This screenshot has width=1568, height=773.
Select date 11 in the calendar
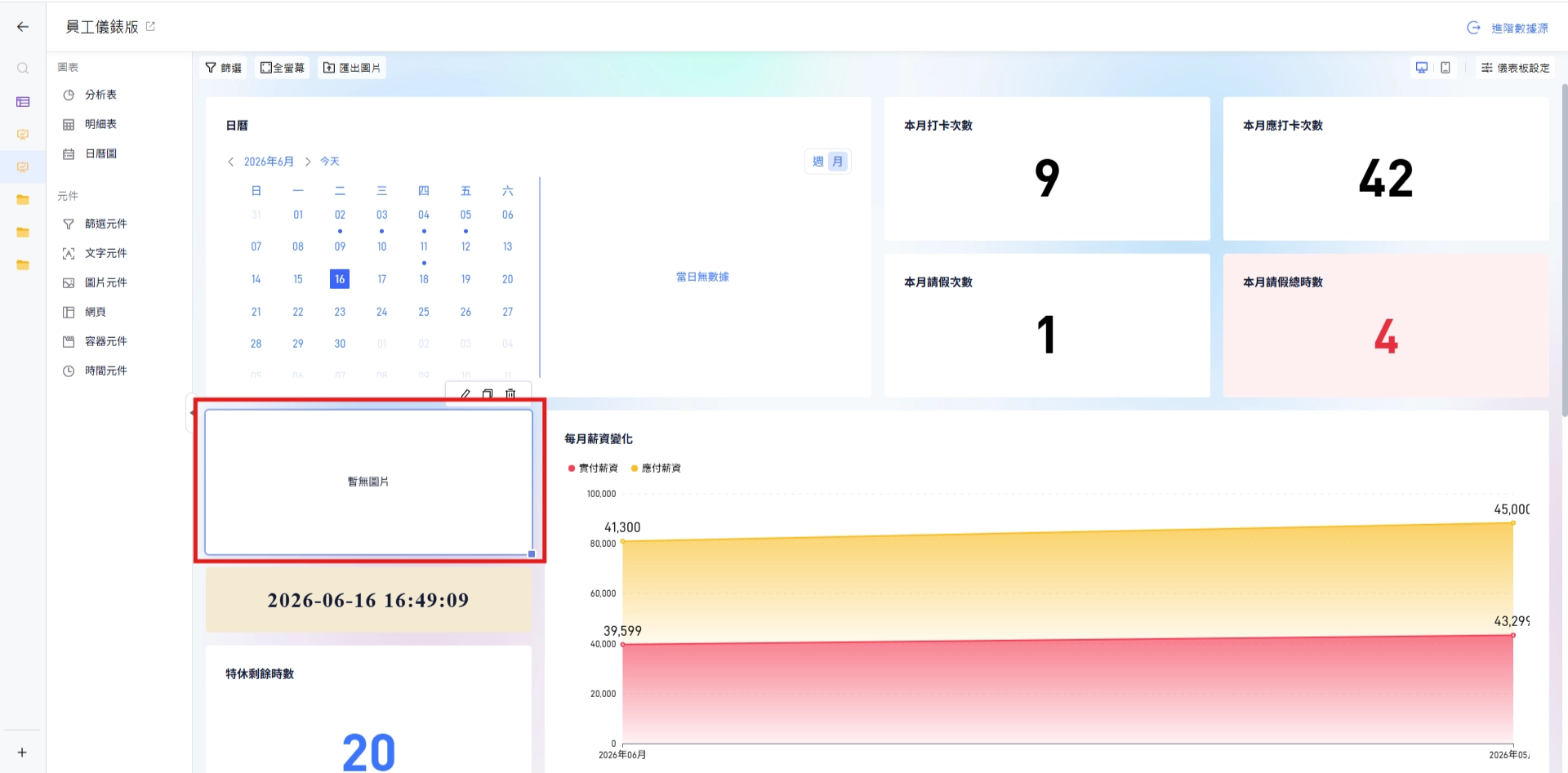pos(424,247)
